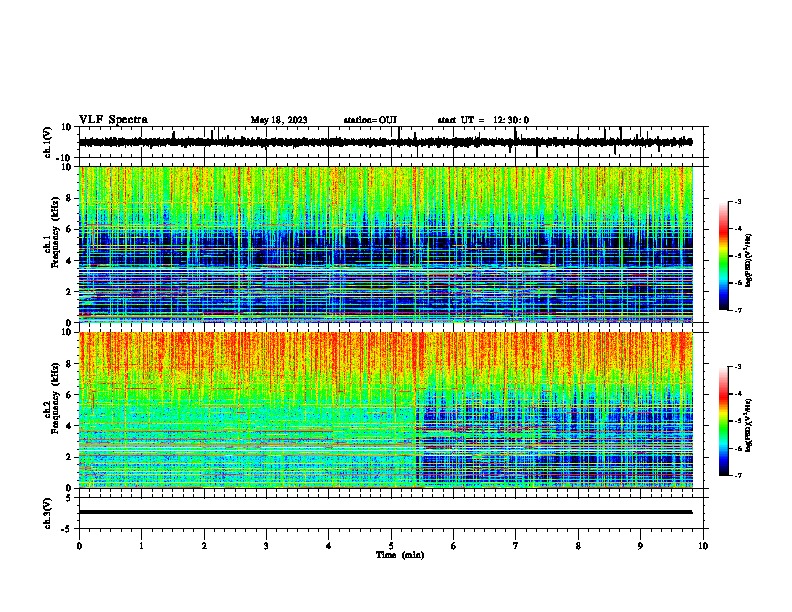Click the ch.1 color scale bar
Viewport: 792px width, 612px height.
click(x=723, y=256)
